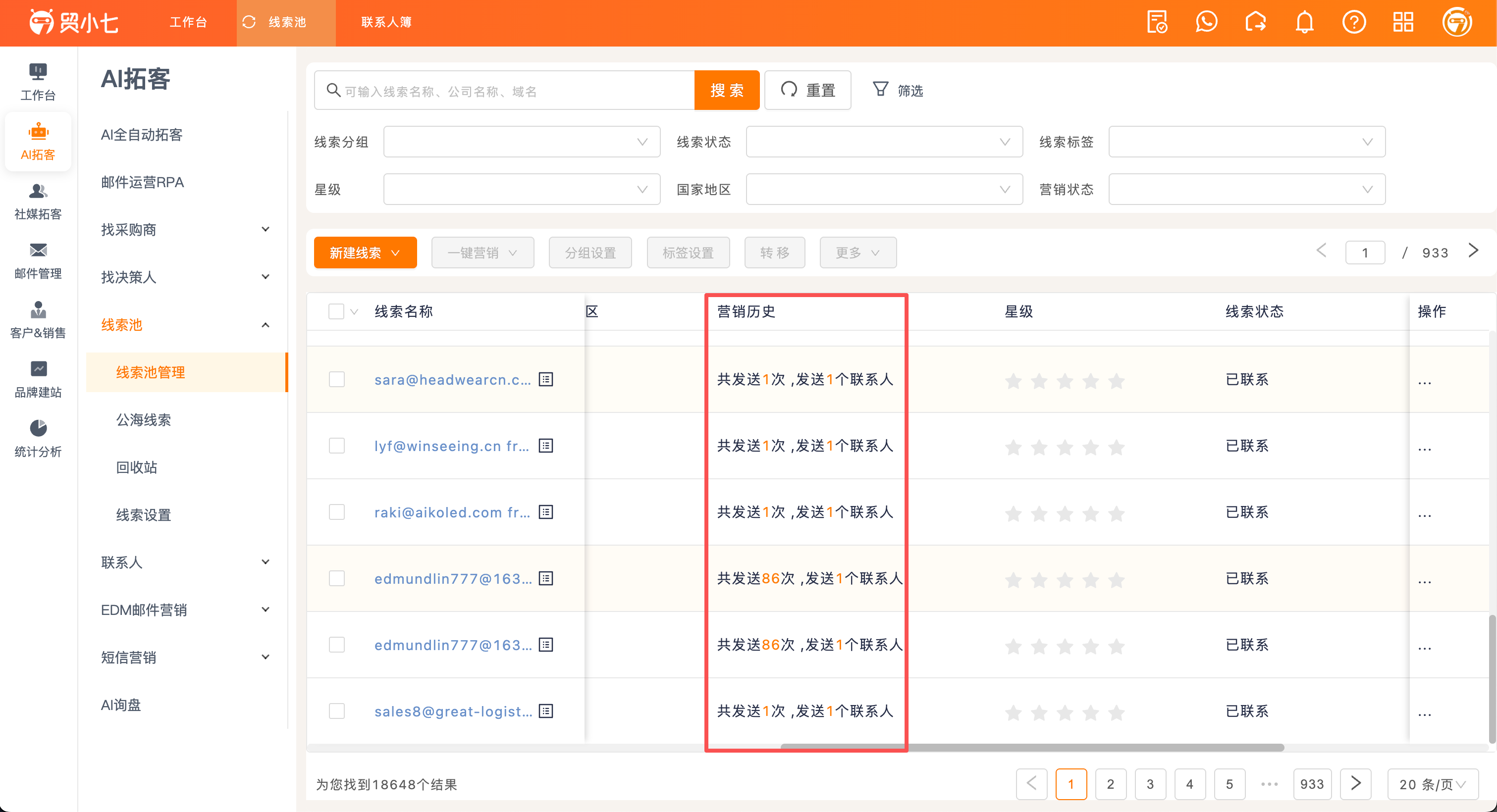Expand the 新建线索 dropdown button
Screen dimensions: 1497x812
[365, 253]
